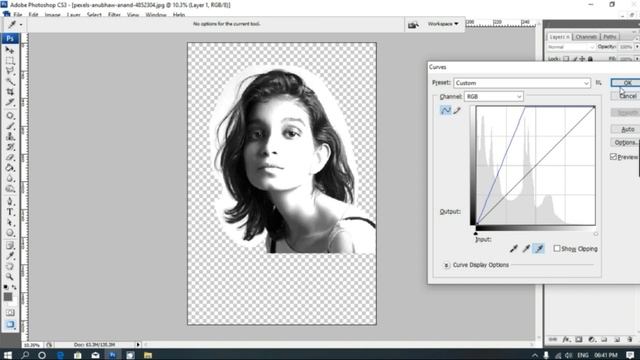Select the Notes tool

tap(10, 246)
